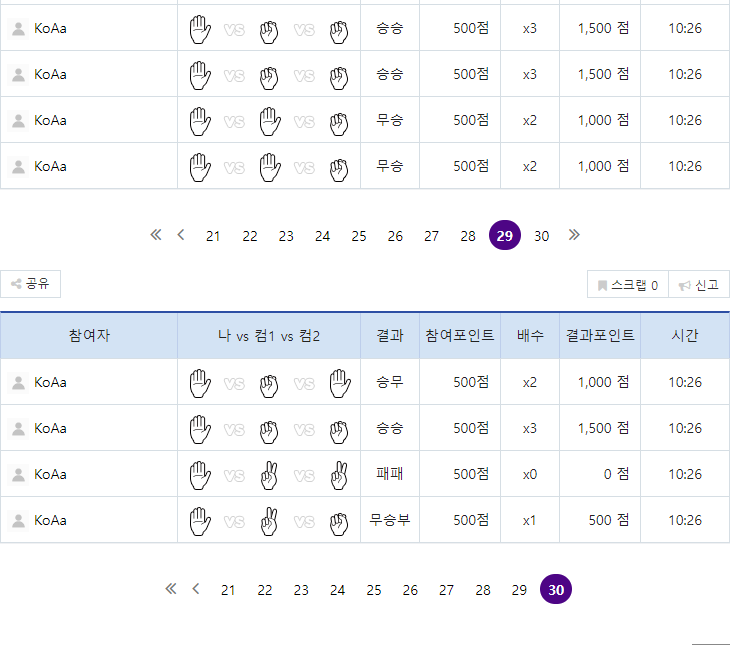This screenshot has width=749, height=645.
Task: Click the highlighted current page 29
Action: click(x=505, y=236)
